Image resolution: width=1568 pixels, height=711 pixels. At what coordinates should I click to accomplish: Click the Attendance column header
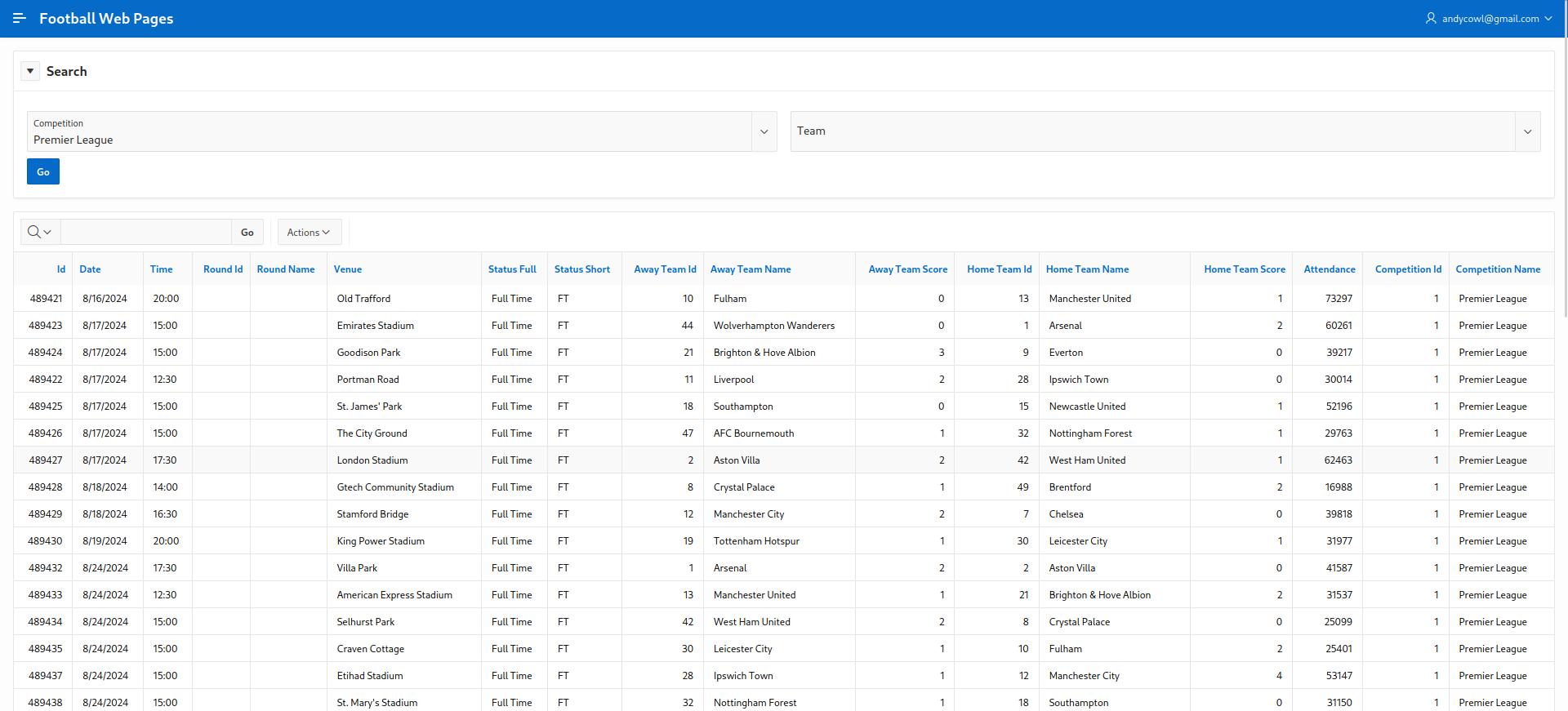pos(1329,269)
